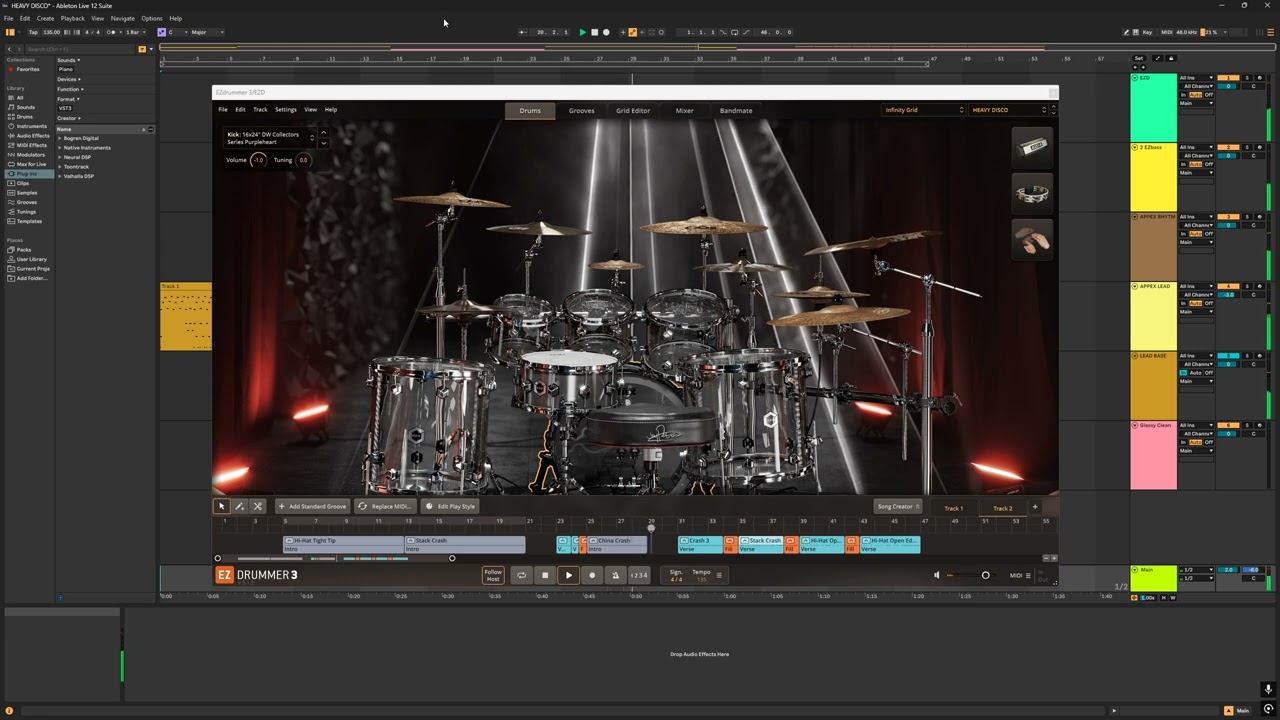Click Add Standard Groove button
This screenshot has height=720, width=1280.
point(313,506)
